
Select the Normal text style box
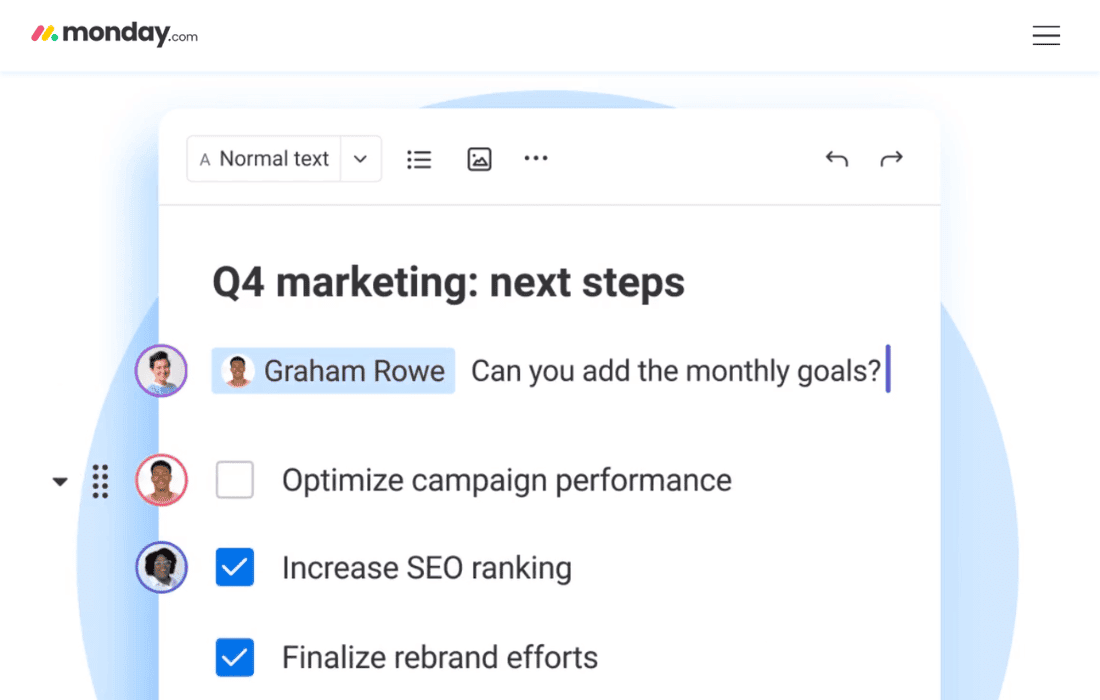click(264, 159)
